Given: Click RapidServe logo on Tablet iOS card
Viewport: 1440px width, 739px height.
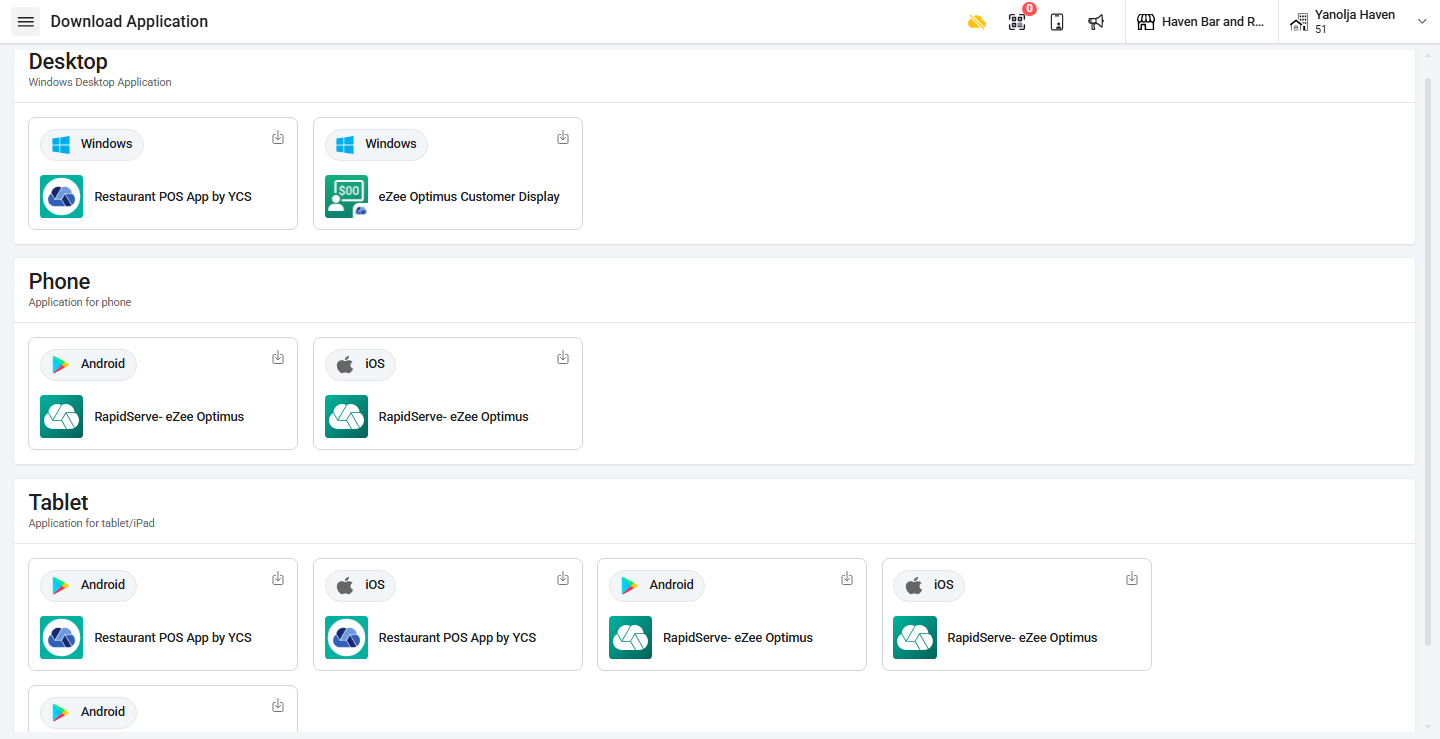Looking at the screenshot, I should [x=915, y=638].
